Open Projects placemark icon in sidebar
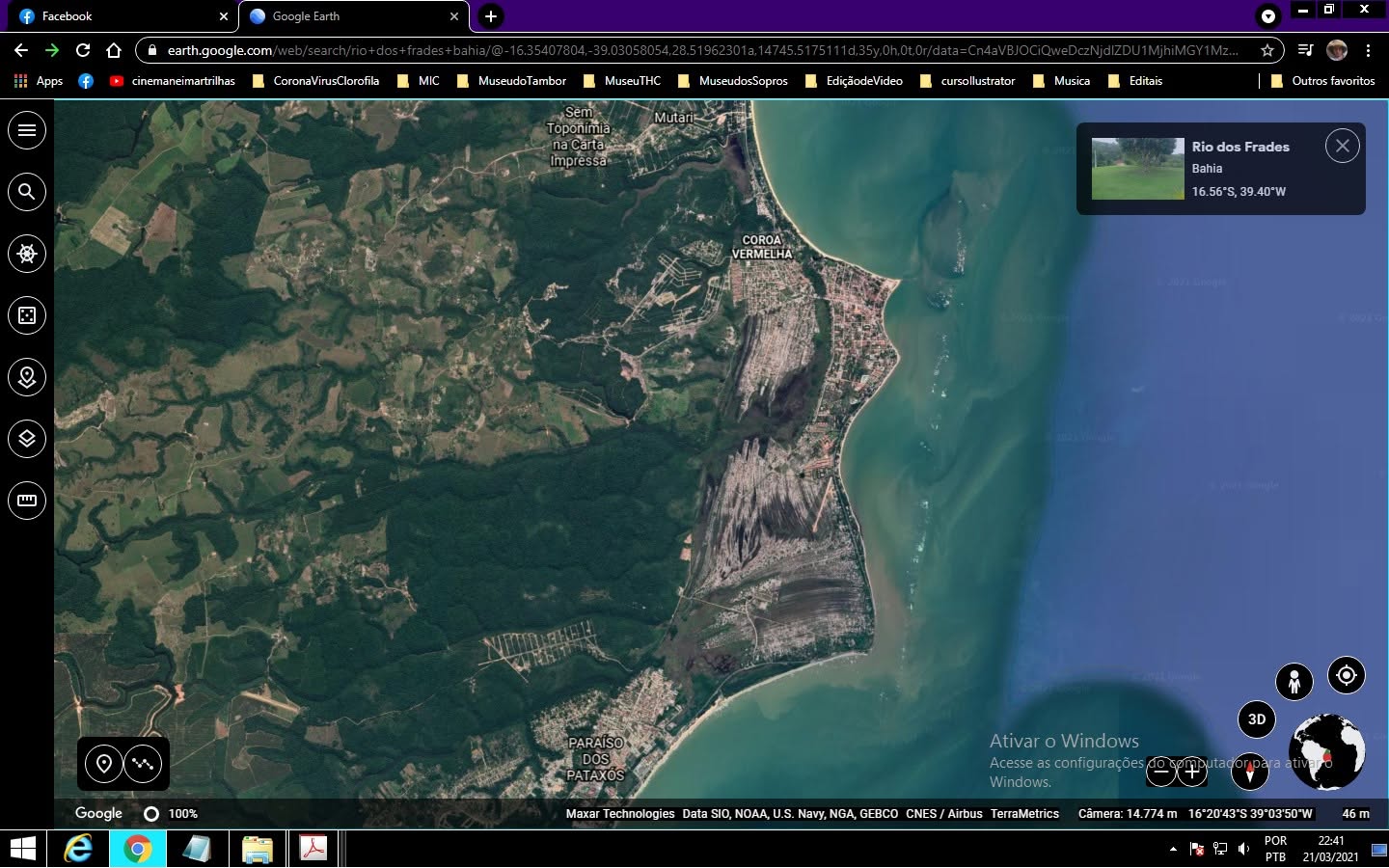 point(27,377)
